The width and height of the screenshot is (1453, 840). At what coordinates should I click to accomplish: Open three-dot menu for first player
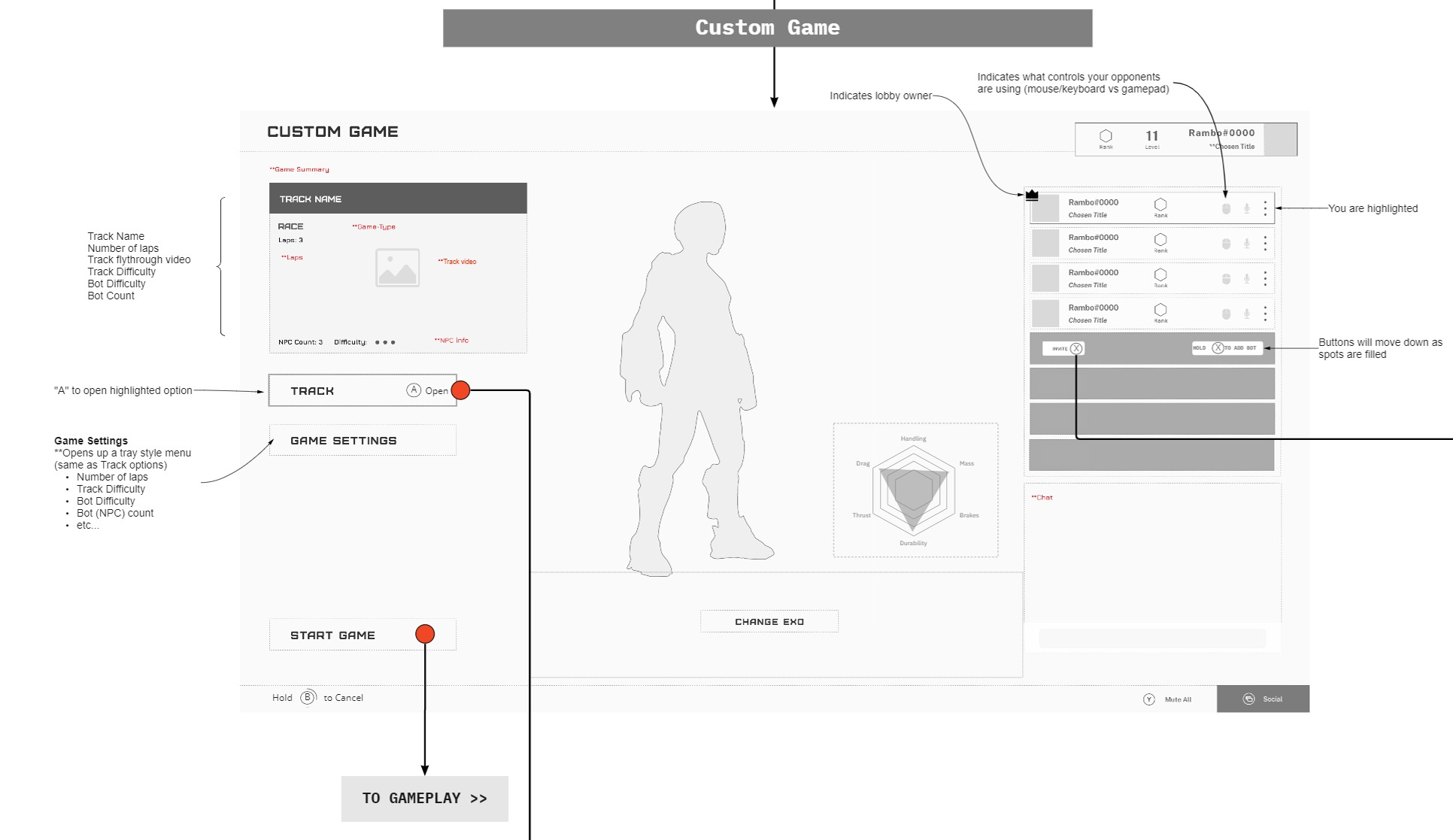(x=1265, y=208)
